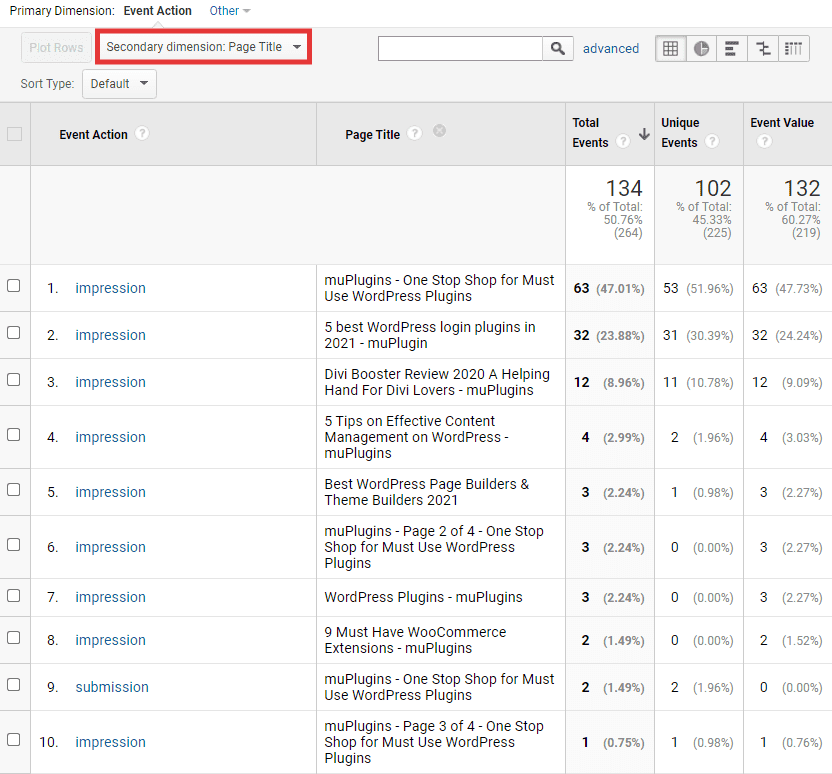
Task: Click the 102 Unique Events summary value
Action: pos(713,188)
